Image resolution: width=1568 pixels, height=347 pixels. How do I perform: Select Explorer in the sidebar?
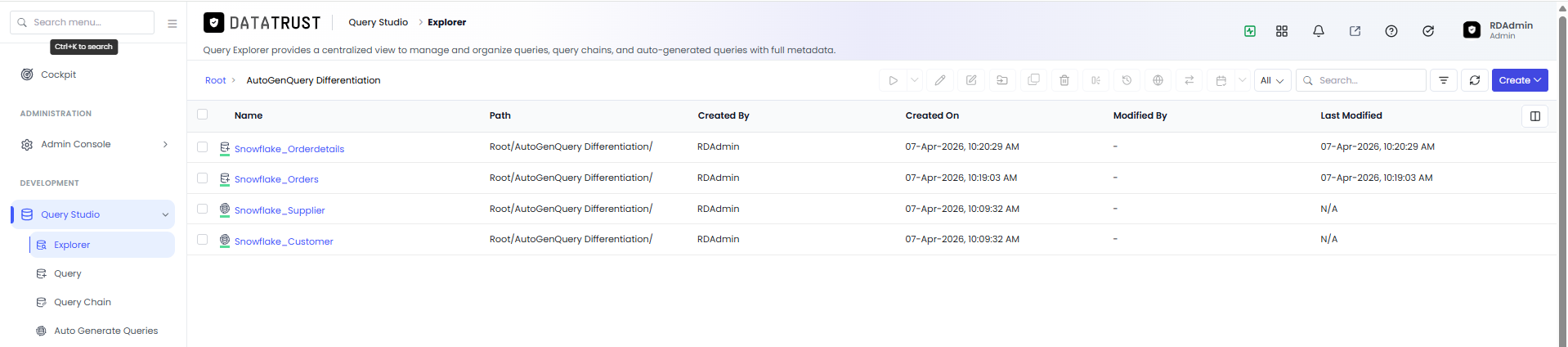point(101,245)
